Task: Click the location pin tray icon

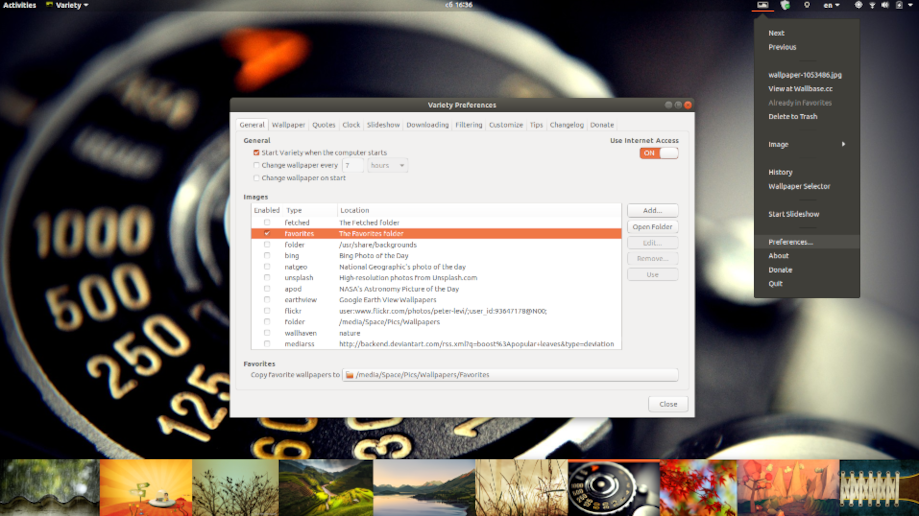Action: 807,5
